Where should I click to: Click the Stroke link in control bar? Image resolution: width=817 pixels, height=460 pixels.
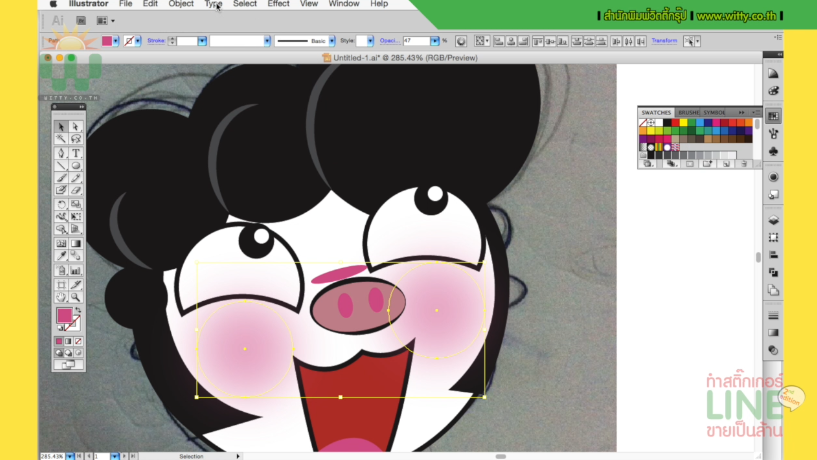(x=156, y=41)
